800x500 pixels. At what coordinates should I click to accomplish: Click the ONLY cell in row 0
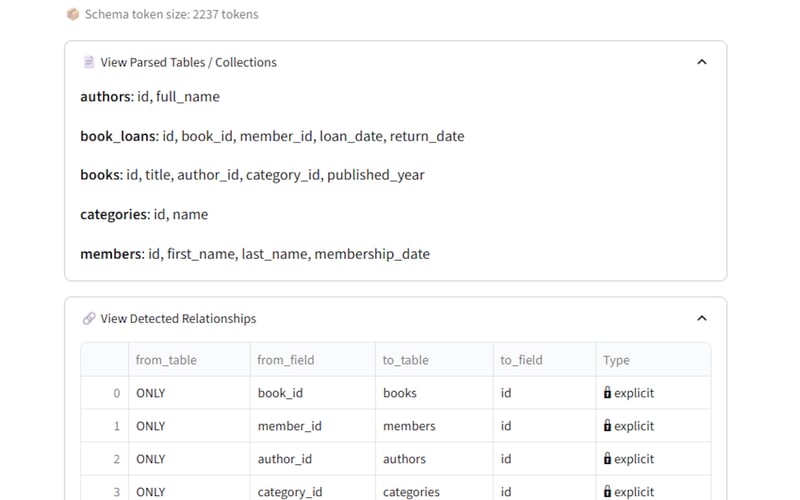pyautogui.click(x=189, y=393)
